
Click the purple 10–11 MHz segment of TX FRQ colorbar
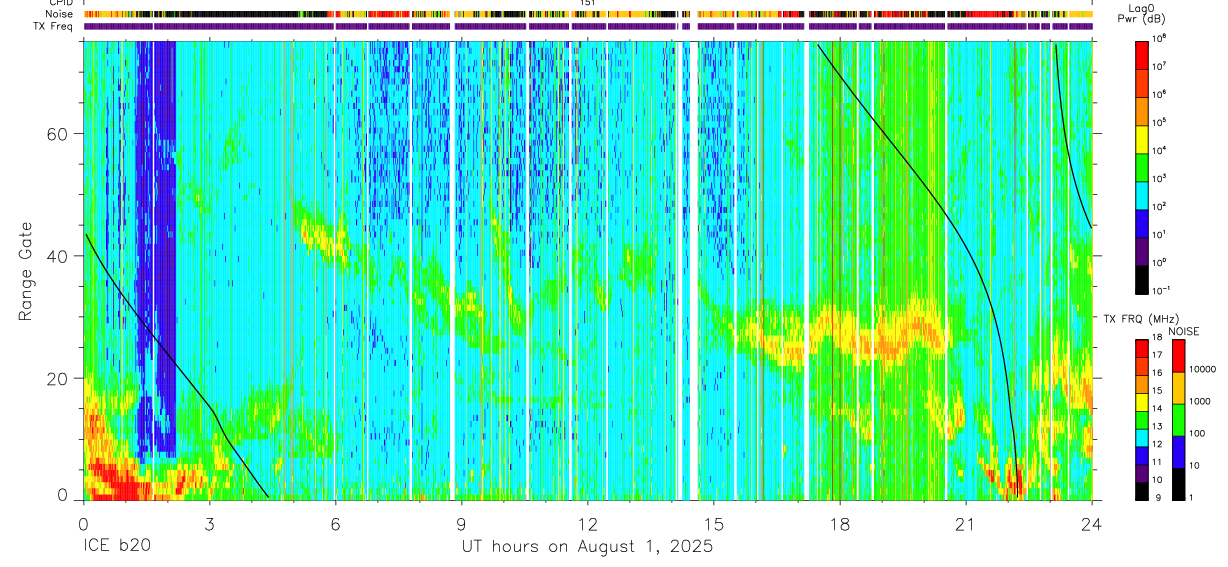pos(1142,473)
